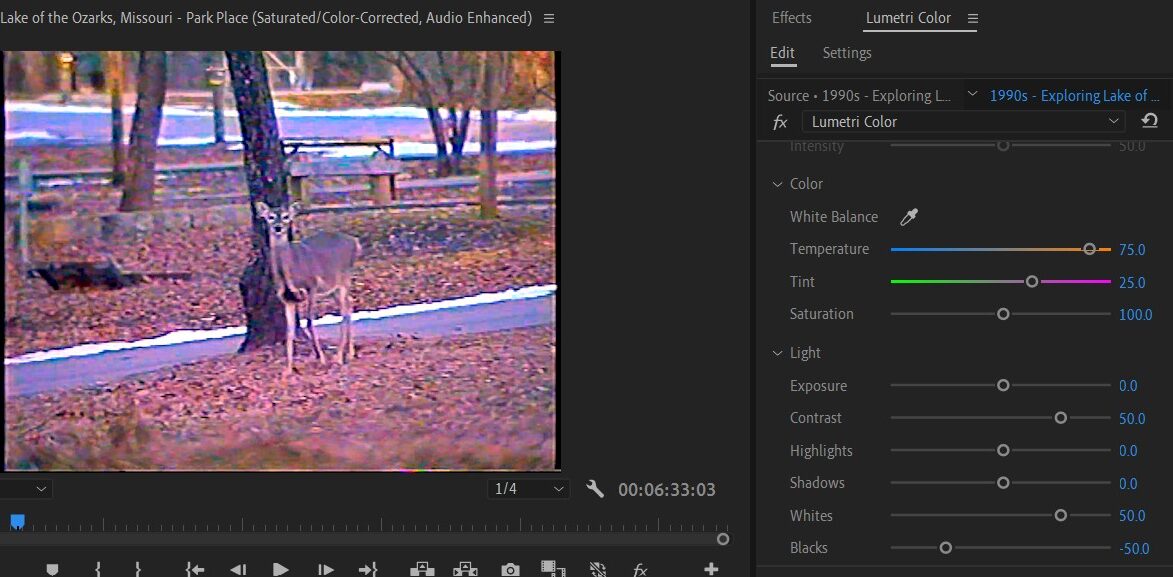Open the Source clip dropdown arrow
The image size is (1173, 577).
pyautogui.click(x=973, y=94)
